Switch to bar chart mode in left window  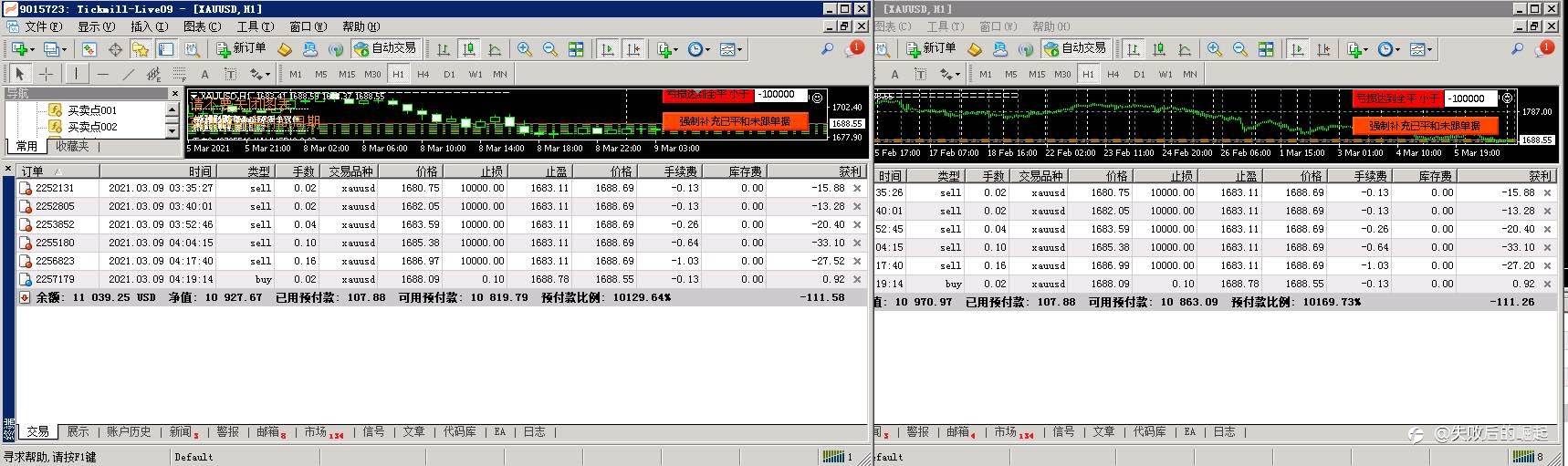[x=444, y=49]
